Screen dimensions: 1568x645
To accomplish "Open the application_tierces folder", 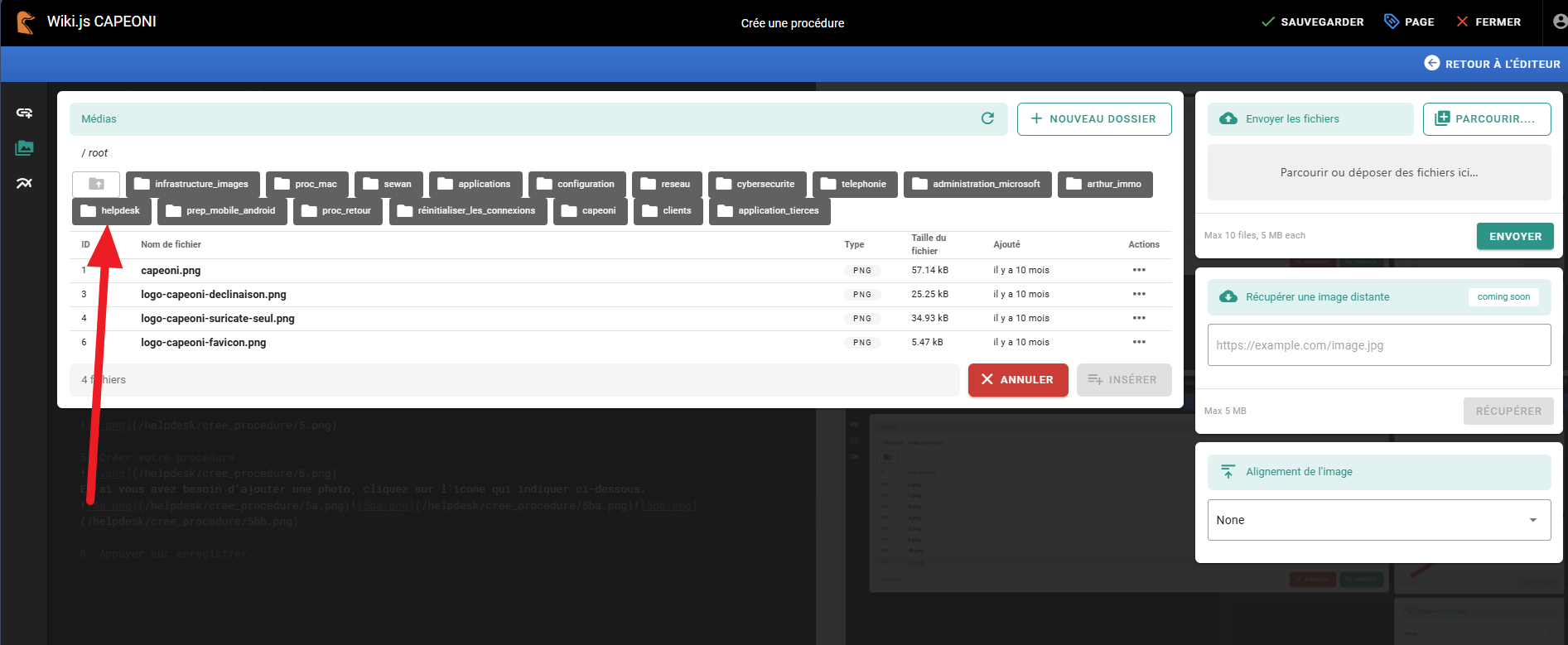I will pyautogui.click(x=770, y=210).
